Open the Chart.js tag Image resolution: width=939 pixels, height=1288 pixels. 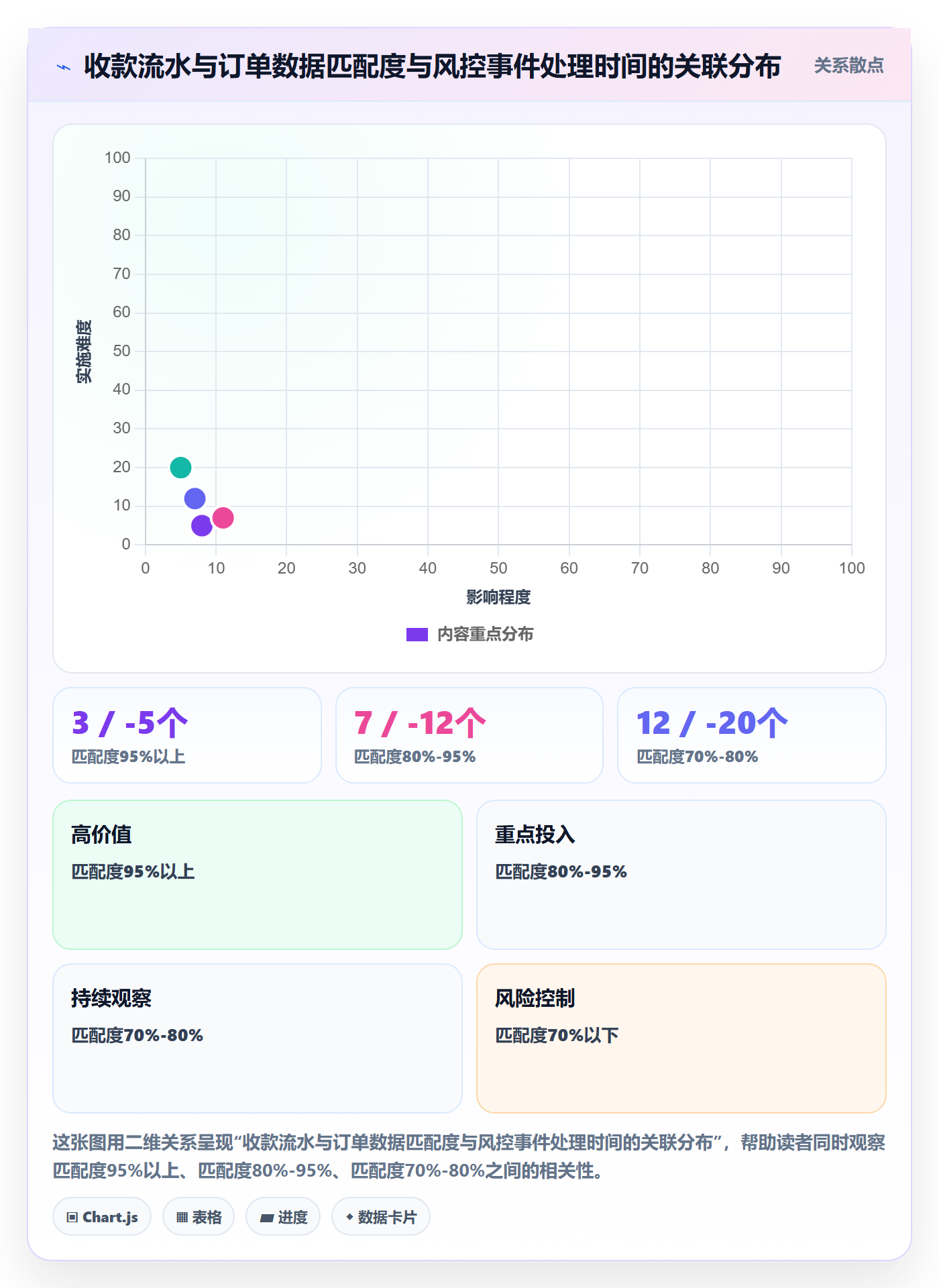102,1217
